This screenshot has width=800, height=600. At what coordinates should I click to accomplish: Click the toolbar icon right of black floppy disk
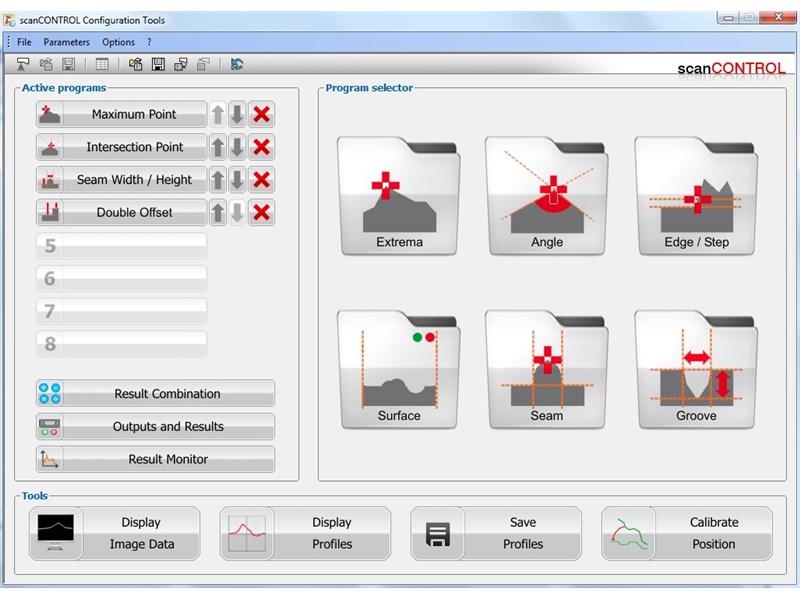pyautogui.click(x=181, y=64)
